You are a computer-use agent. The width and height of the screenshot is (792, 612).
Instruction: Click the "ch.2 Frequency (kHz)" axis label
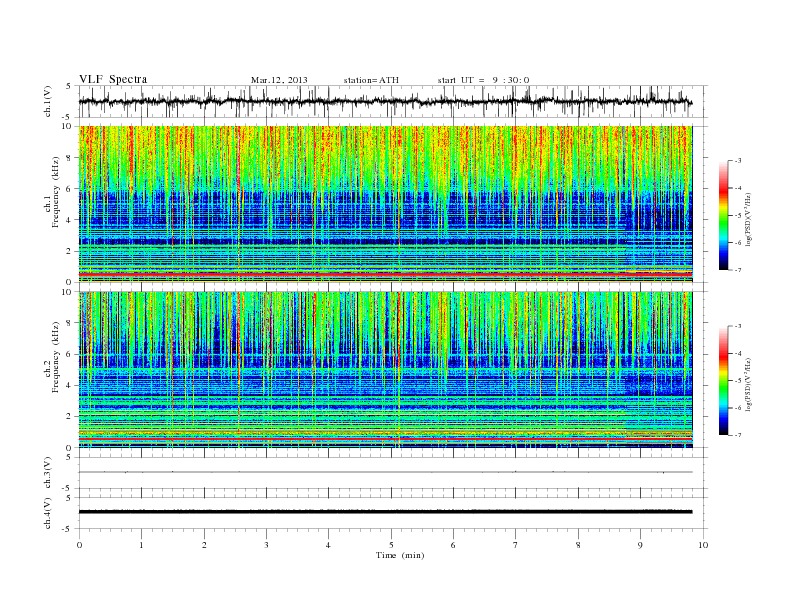52,356
